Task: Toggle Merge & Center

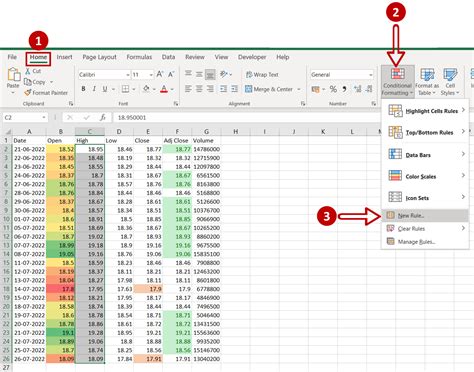Action: point(269,89)
